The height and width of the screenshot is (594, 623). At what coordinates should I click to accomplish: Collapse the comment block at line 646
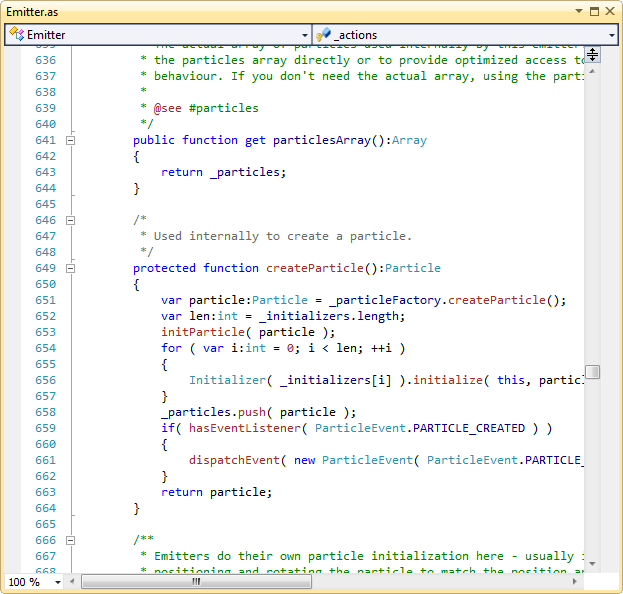70,221
